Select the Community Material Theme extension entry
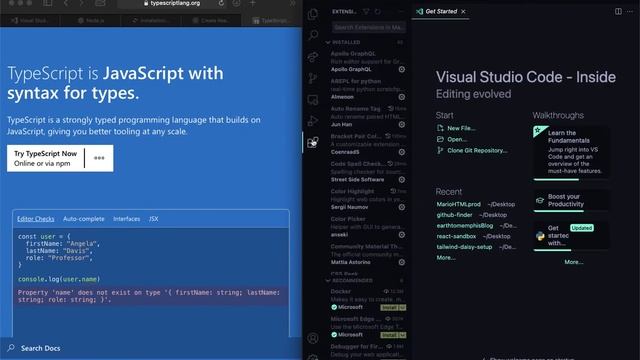 (367, 254)
